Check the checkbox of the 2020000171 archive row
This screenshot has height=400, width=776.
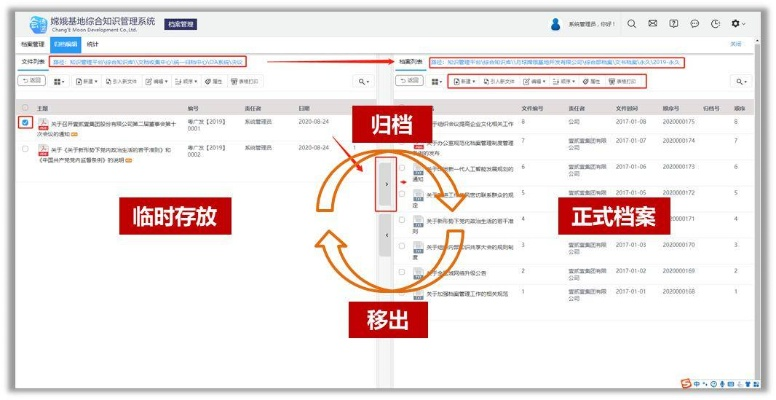tap(402, 220)
